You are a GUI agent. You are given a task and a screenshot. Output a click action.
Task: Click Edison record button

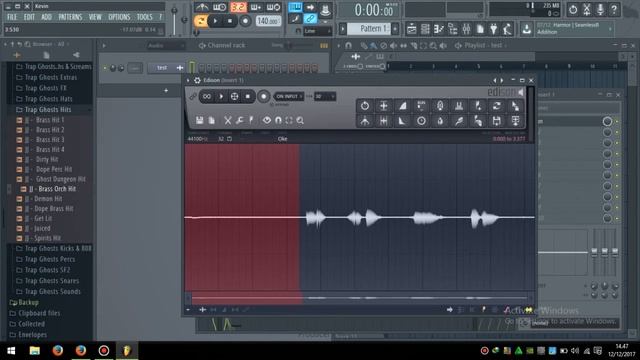click(x=264, y=96)
